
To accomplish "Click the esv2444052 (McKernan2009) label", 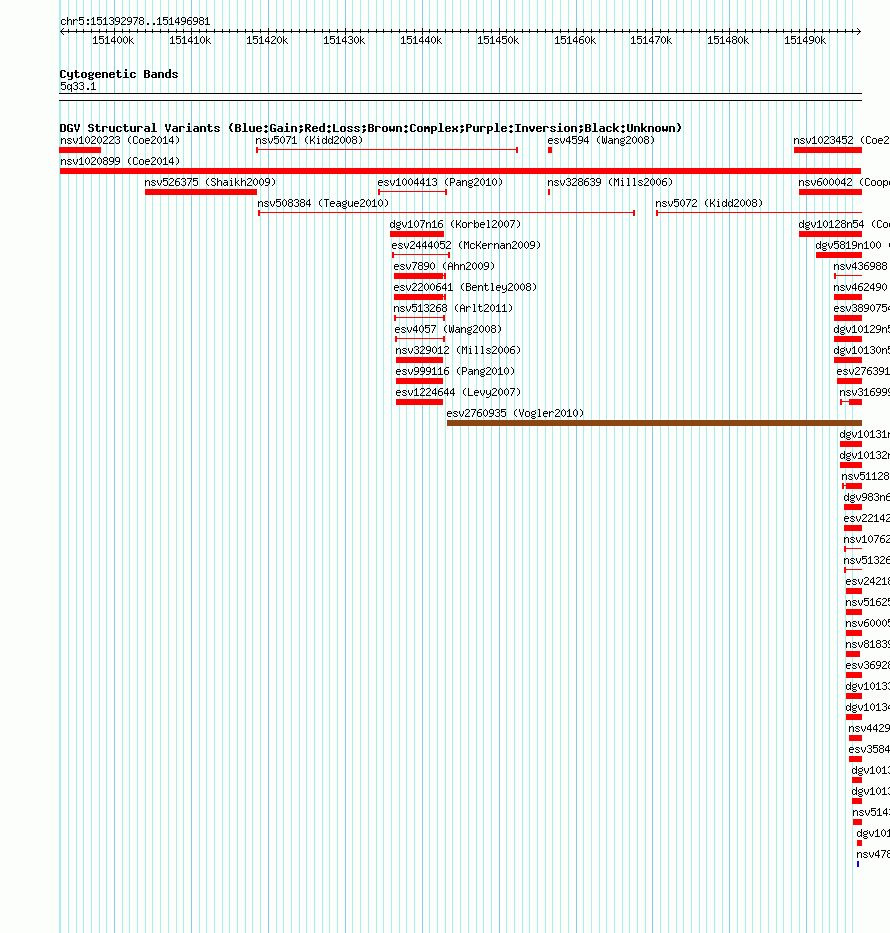I will pyautogui.click(x=466, y=245).
